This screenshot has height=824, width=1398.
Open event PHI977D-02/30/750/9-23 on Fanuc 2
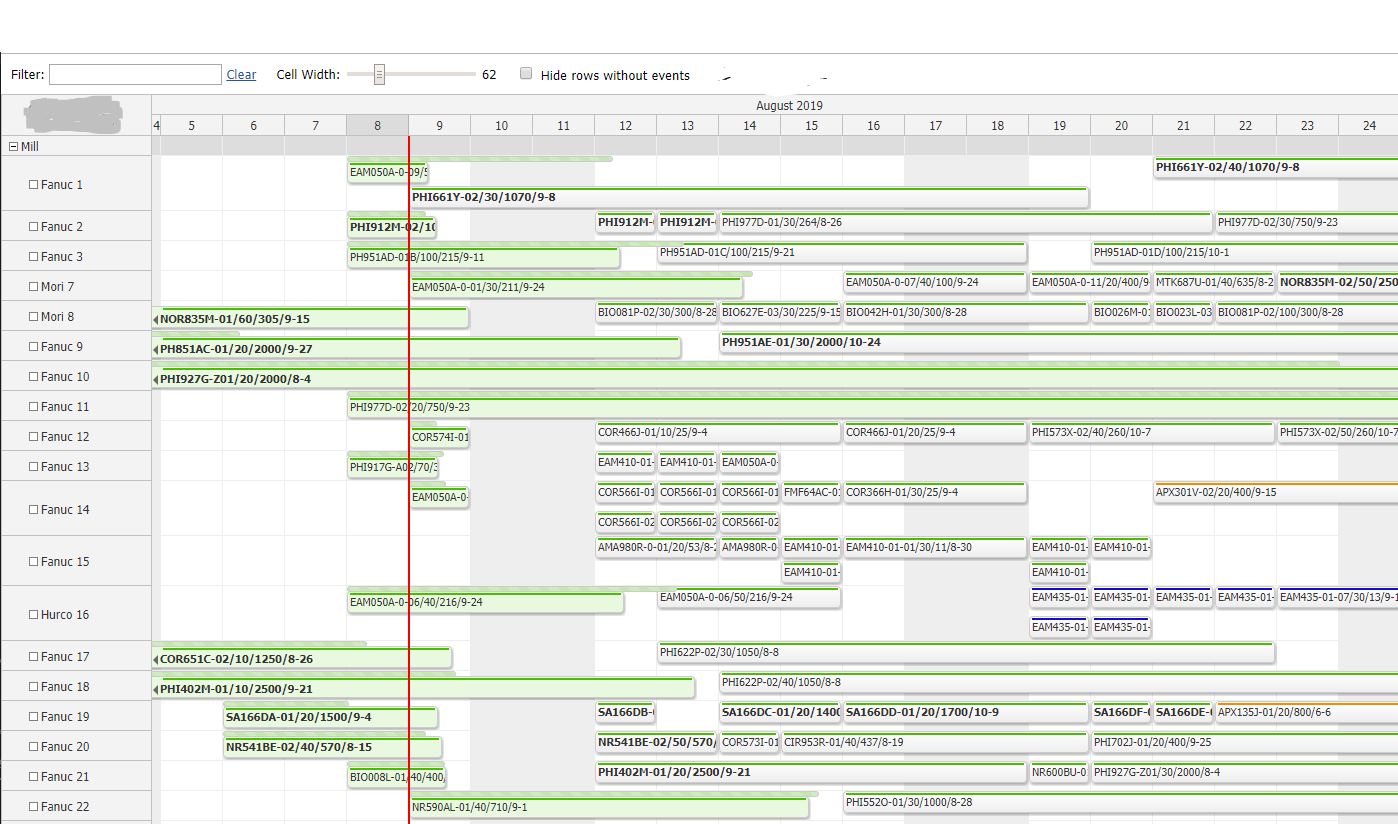click(x=1307, y=223)
